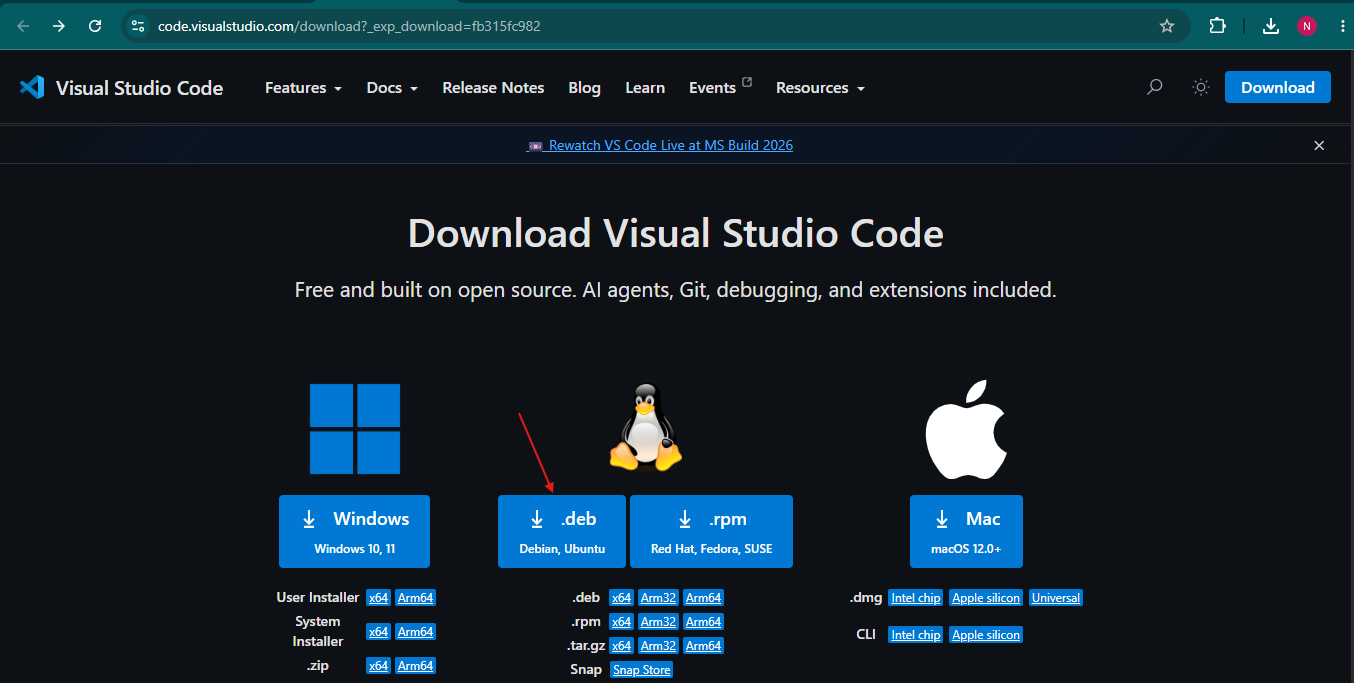This screenshot has width=1354, height=683.
Task: Select Linux .deb Arm64 link
Action: click(703, 598)
